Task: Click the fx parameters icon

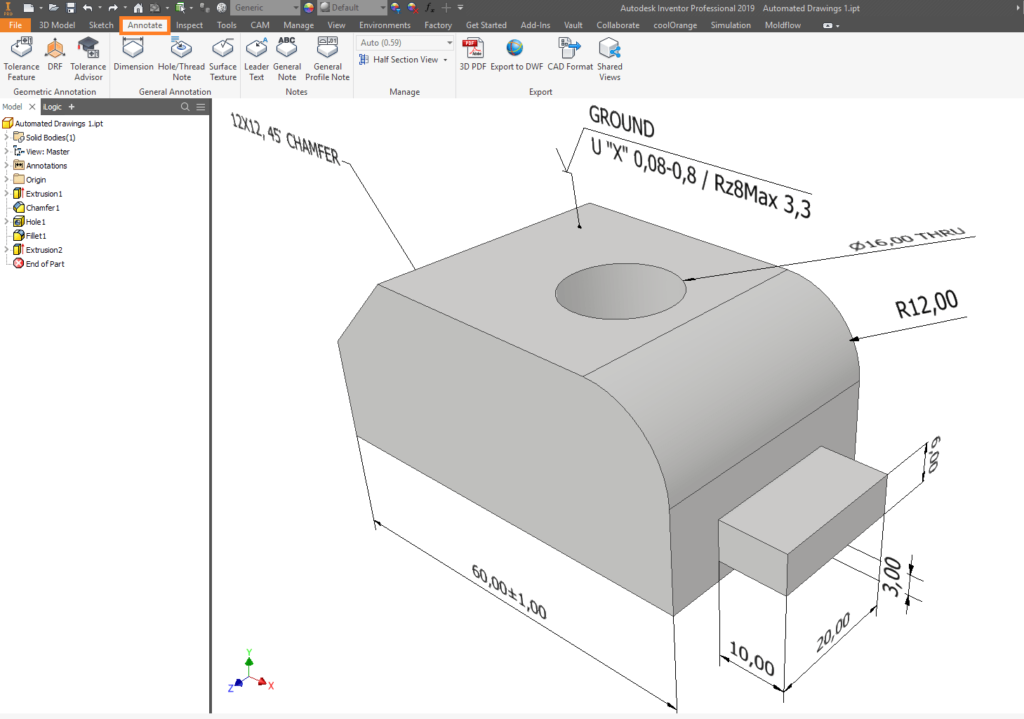Action: coord(429,8)
